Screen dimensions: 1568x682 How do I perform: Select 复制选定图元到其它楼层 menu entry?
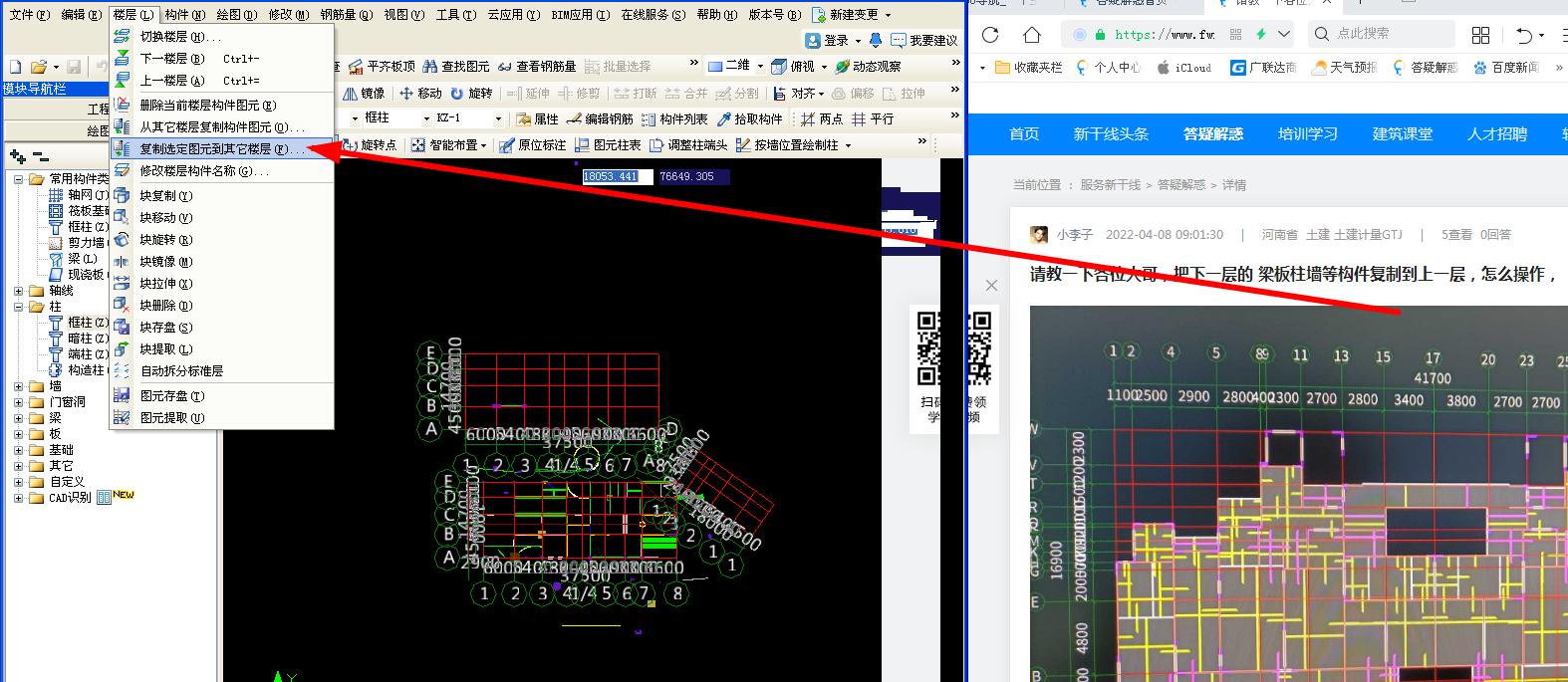(x=222, y=148)
